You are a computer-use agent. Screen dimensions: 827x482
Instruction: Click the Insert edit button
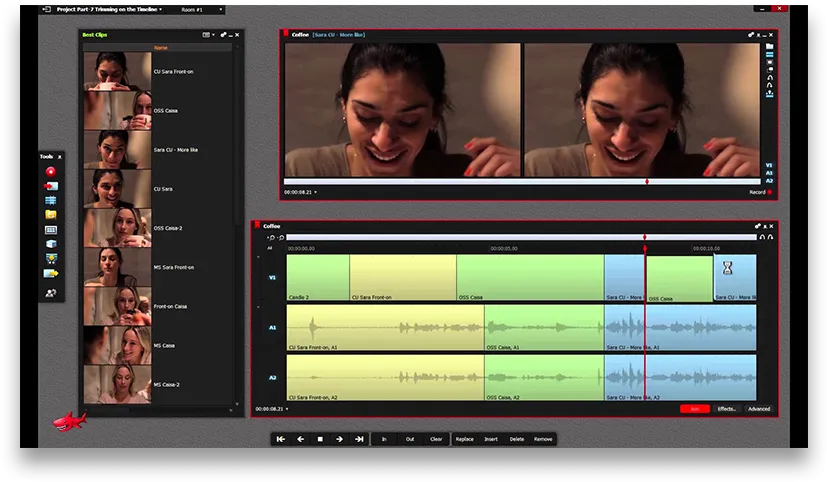[491, 439]
